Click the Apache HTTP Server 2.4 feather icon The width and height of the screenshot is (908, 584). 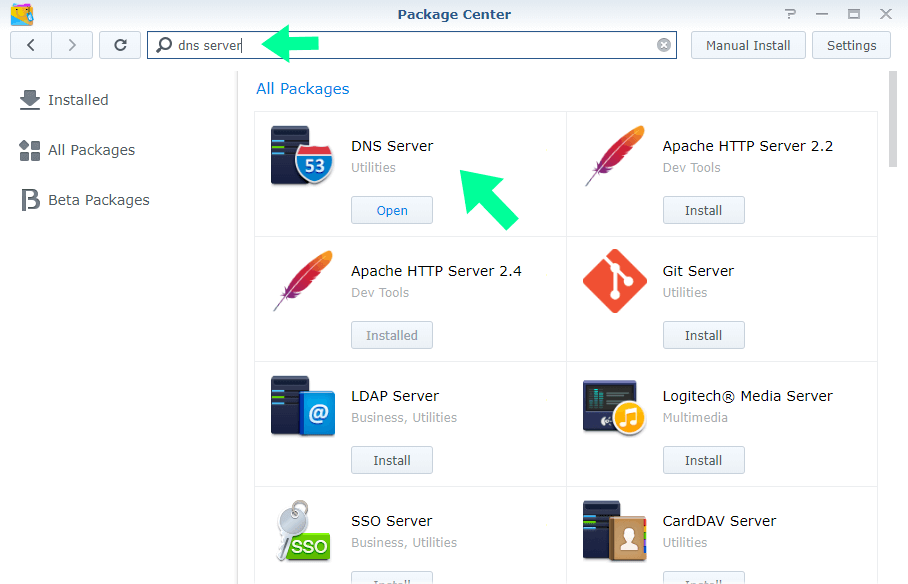tap(303, 280)
